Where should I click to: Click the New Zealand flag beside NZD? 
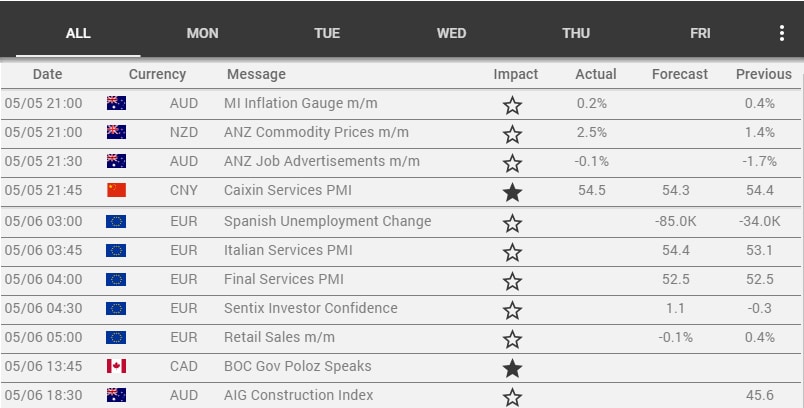pyautogui.click(x=117, y=132)
